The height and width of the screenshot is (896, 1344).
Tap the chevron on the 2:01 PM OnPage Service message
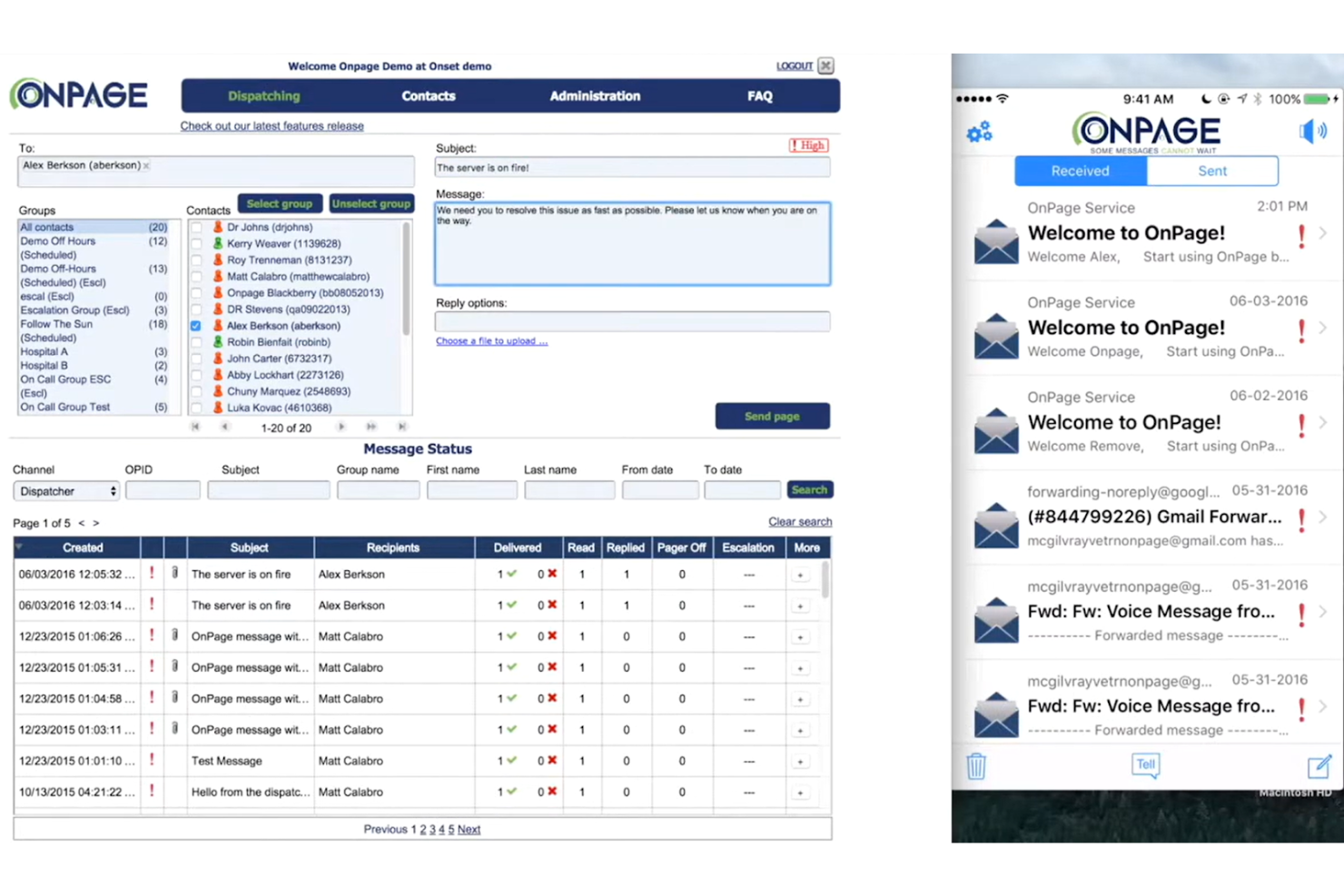point(1322,233)
